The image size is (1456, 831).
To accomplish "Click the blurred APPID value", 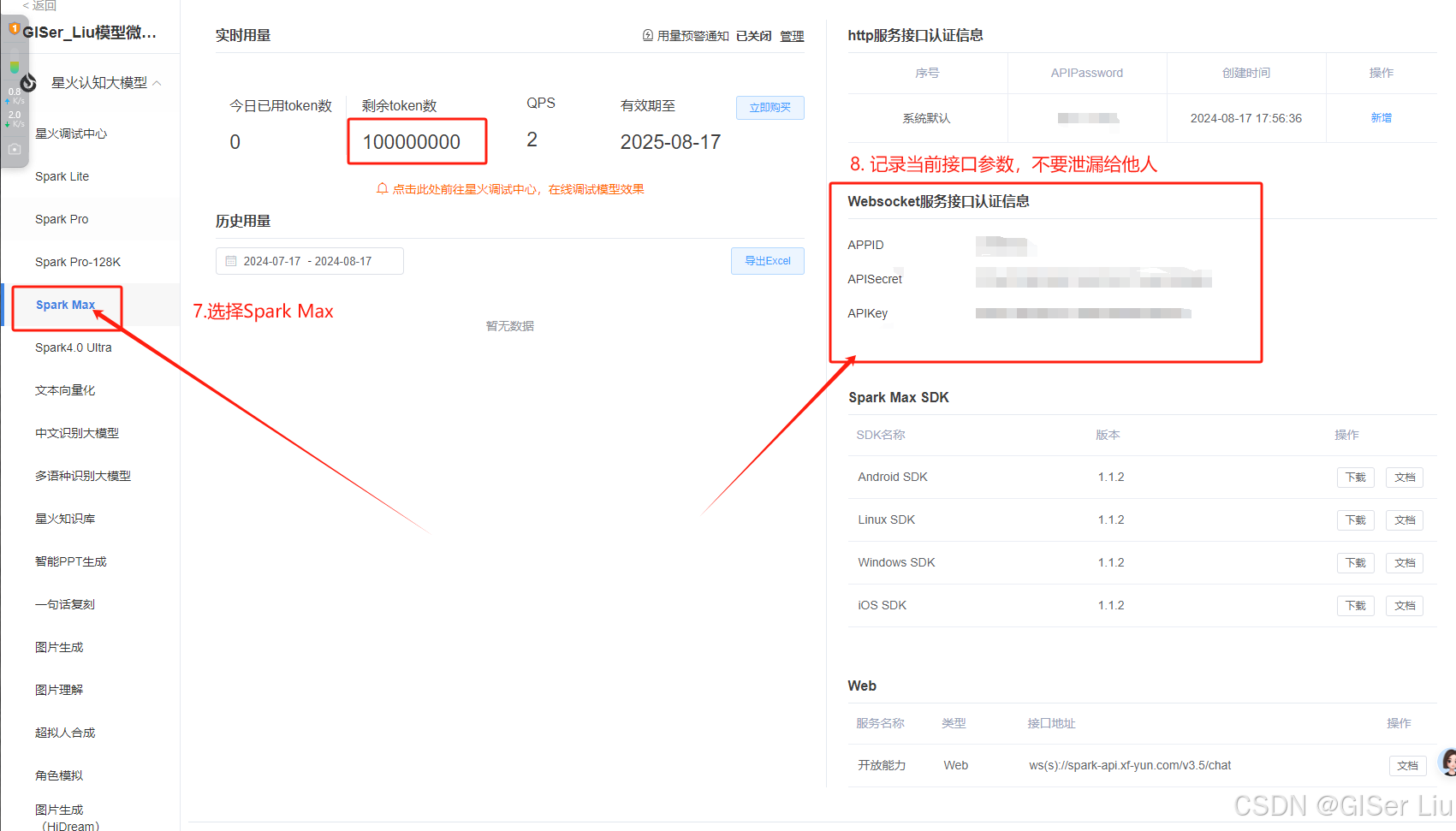I will coord(1006,246).
